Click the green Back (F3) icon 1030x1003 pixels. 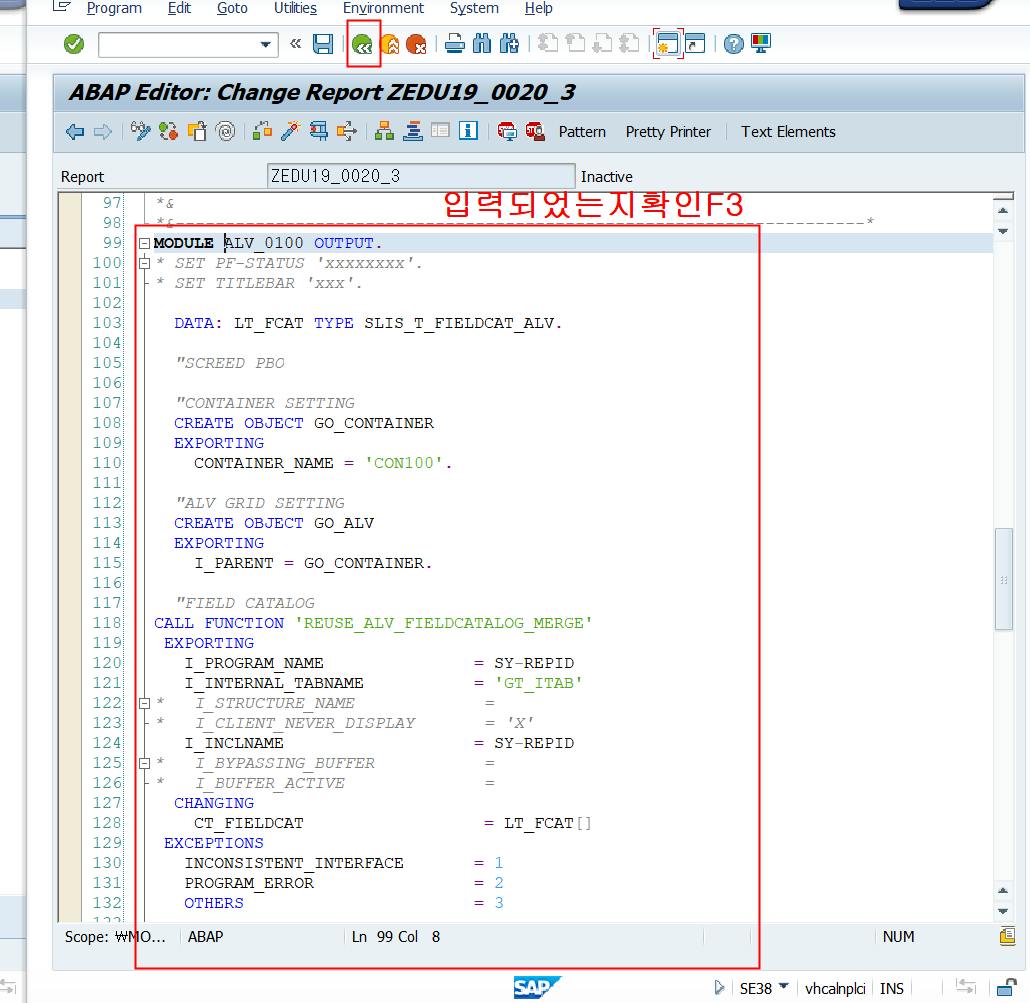(362, 44)
